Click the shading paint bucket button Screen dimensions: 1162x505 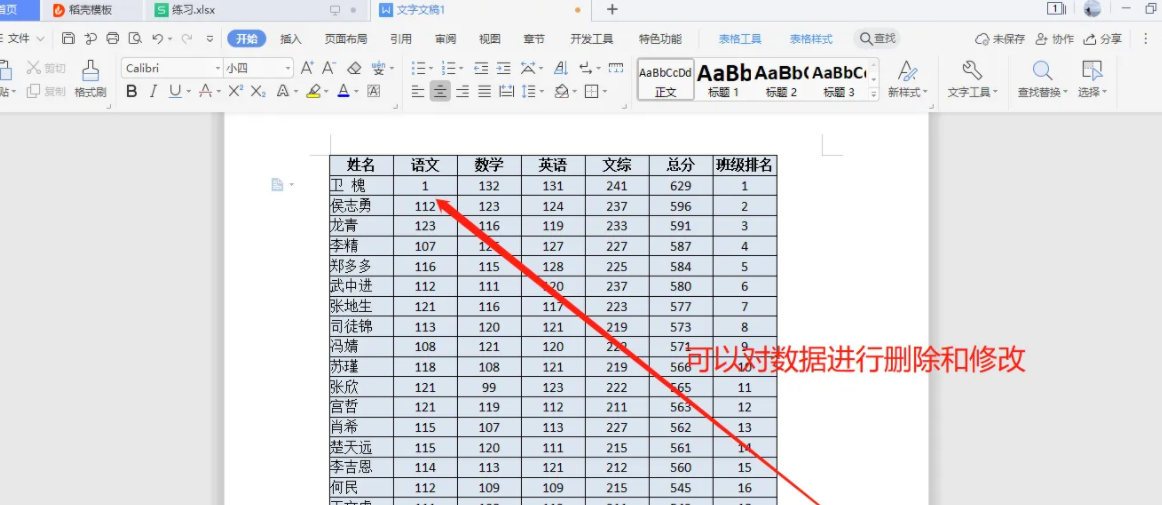[x=562, y=91]
